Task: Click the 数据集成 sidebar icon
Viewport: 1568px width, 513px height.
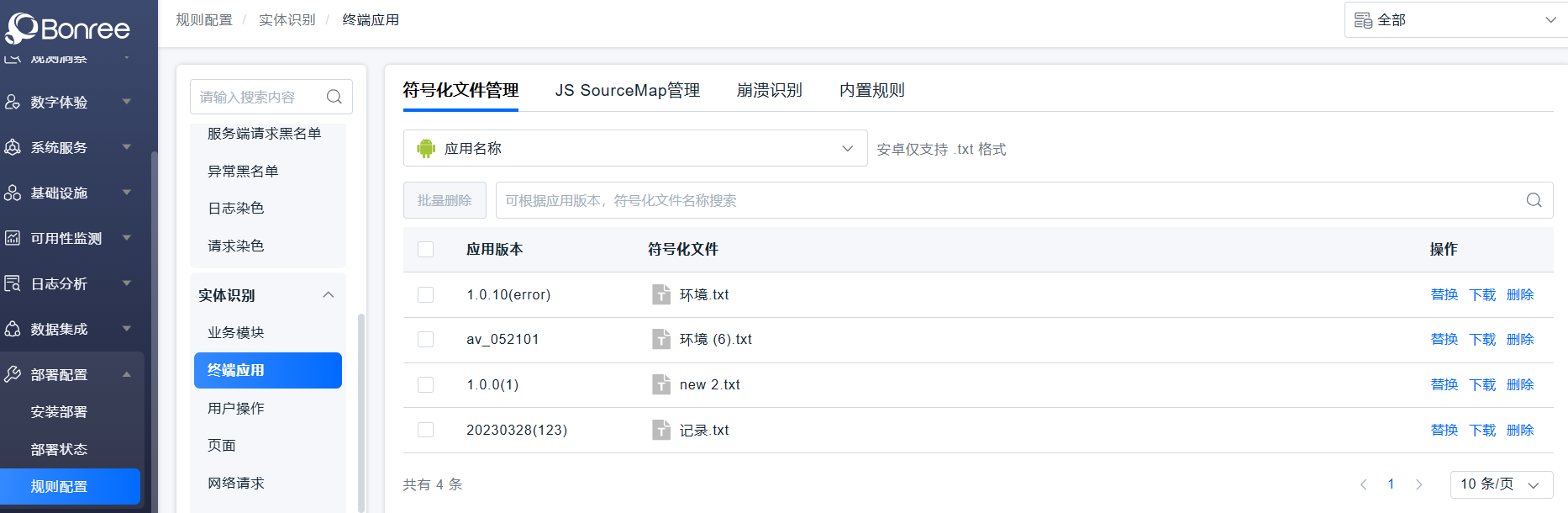Action: coord(13,329)
